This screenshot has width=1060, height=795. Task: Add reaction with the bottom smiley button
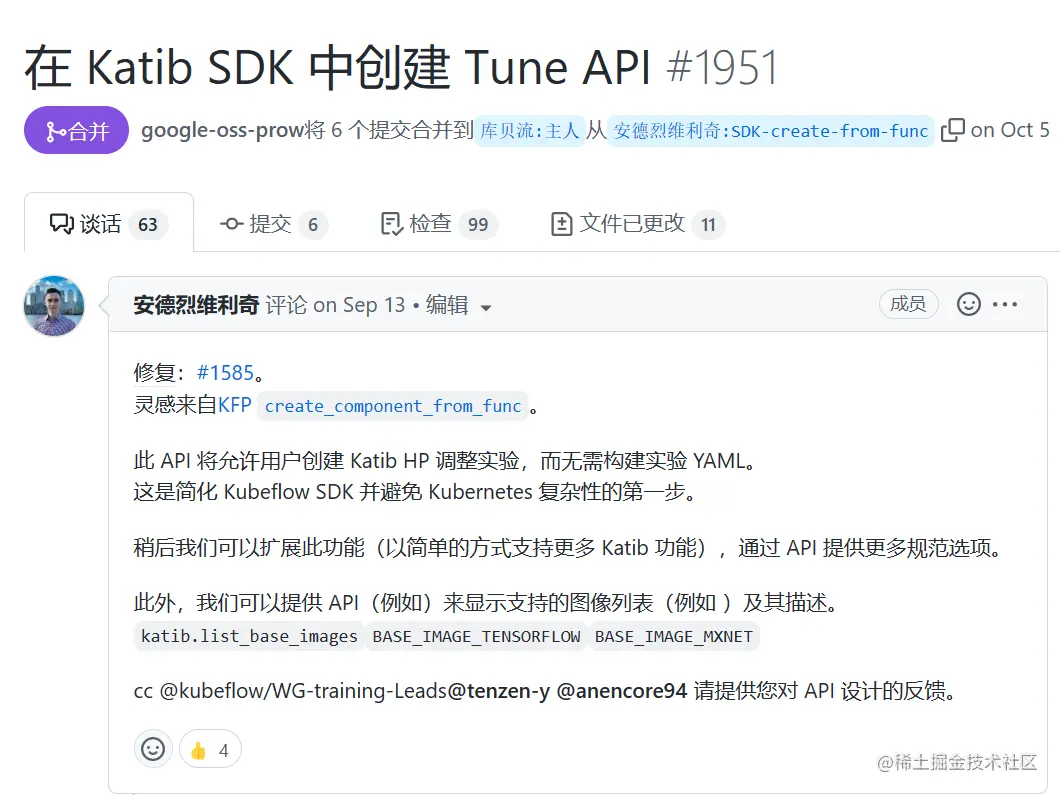click(x=153, y=749)
